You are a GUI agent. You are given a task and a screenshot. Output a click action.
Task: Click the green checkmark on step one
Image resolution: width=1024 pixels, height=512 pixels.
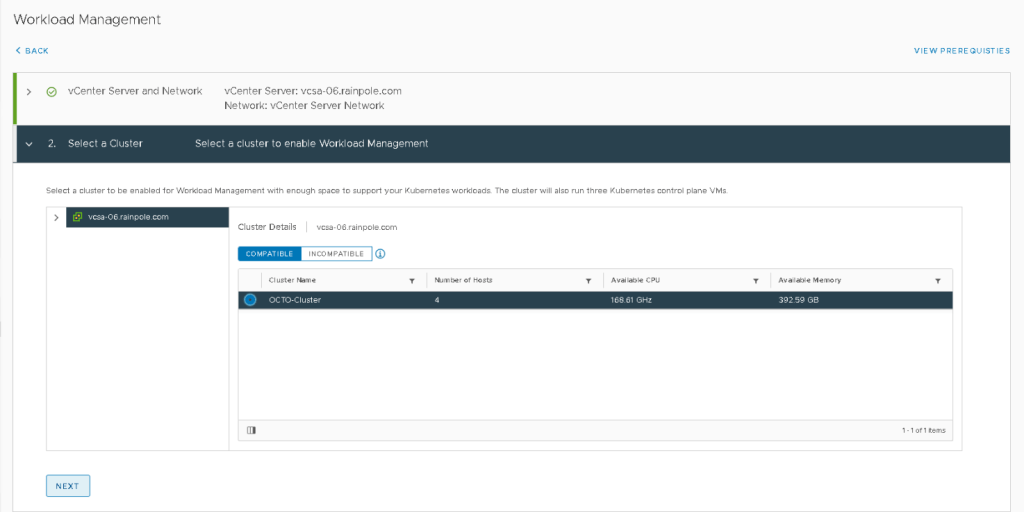click(51, 91)
